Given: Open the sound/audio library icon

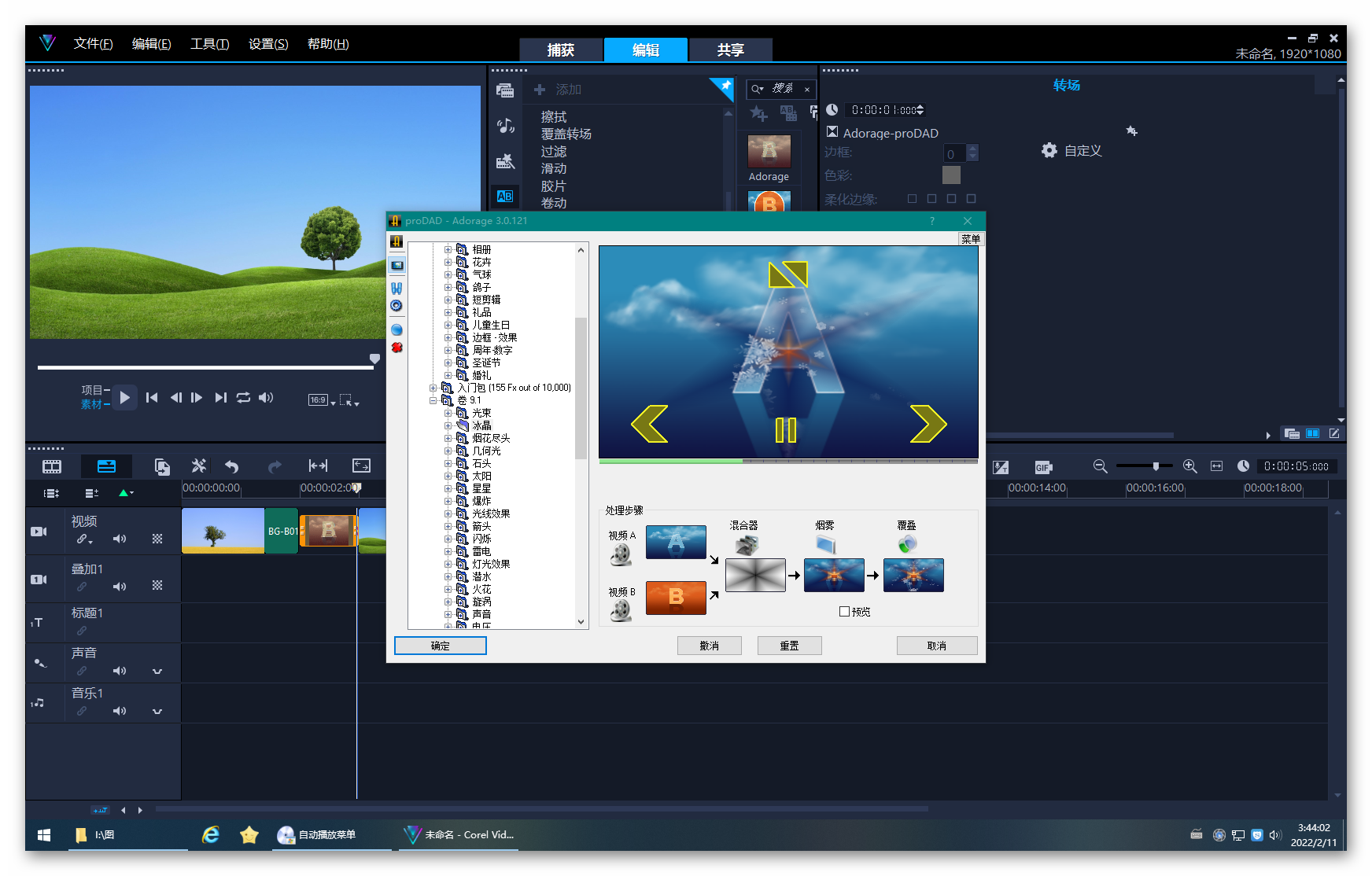Looking at the screenshot, I should coord(505,126).
